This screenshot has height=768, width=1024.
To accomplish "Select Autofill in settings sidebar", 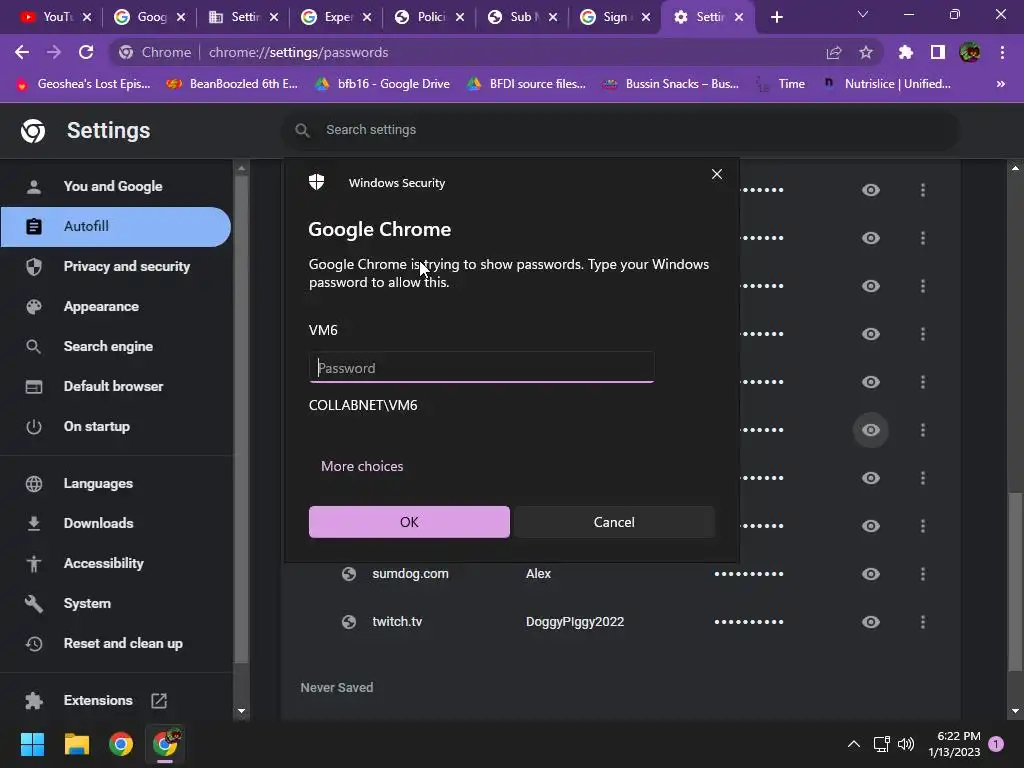I will (116, 227).
